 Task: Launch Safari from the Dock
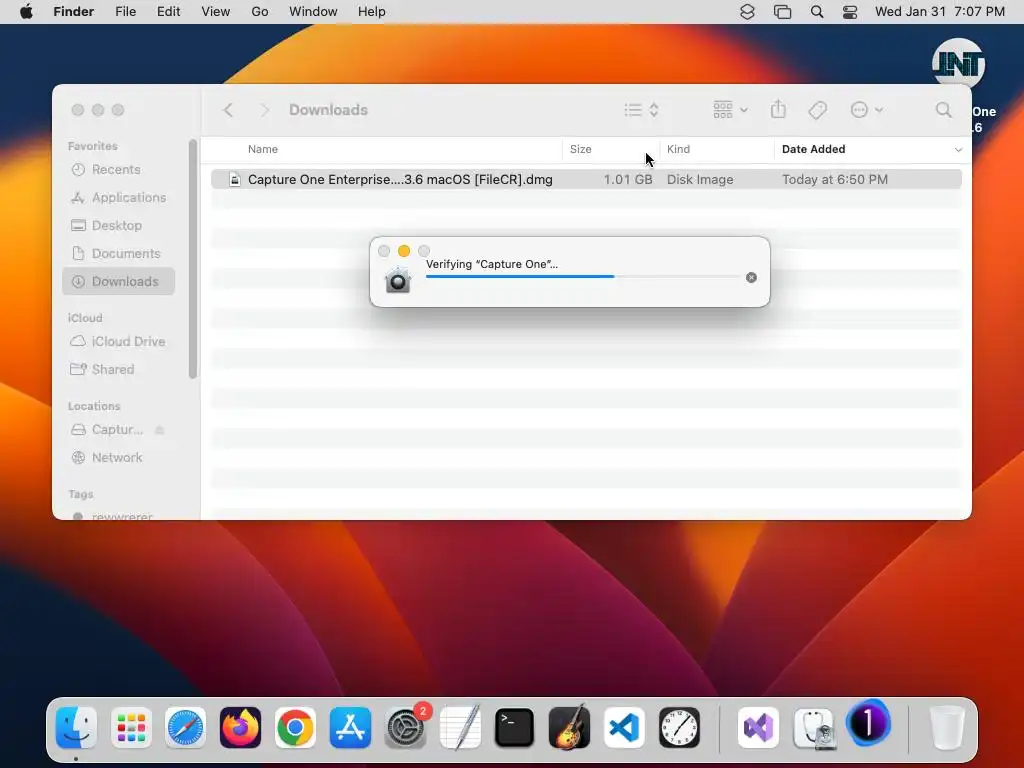[185, 727]
